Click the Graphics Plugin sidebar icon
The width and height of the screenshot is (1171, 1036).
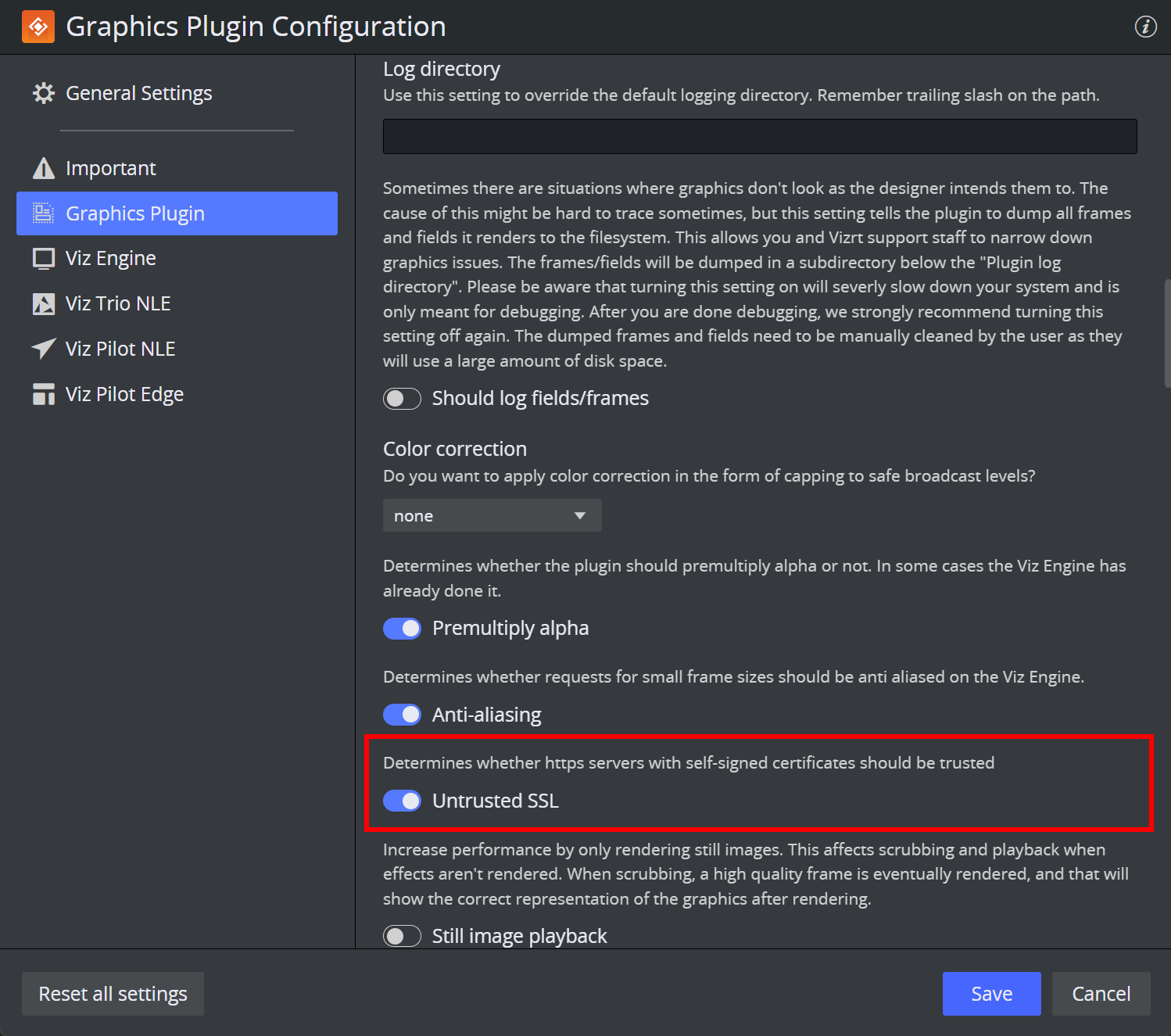click(44, 213)
